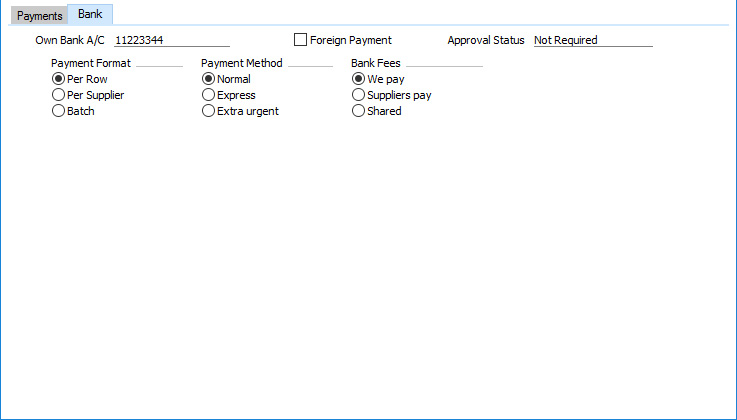Select the Bank tab
The image size is (737, 420).
coord(90,14)
